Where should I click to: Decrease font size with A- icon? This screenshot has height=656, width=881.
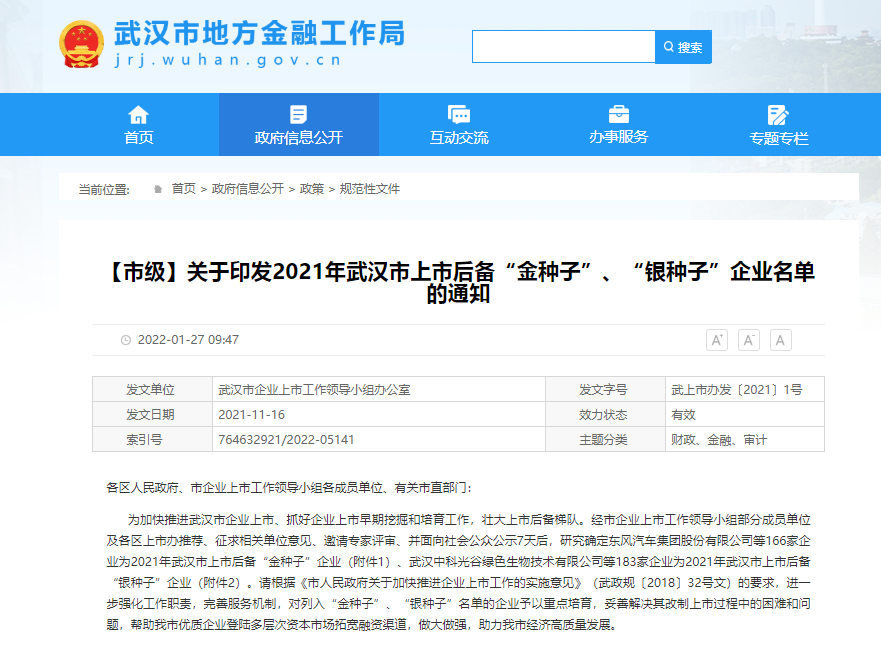tap(749, 340)
